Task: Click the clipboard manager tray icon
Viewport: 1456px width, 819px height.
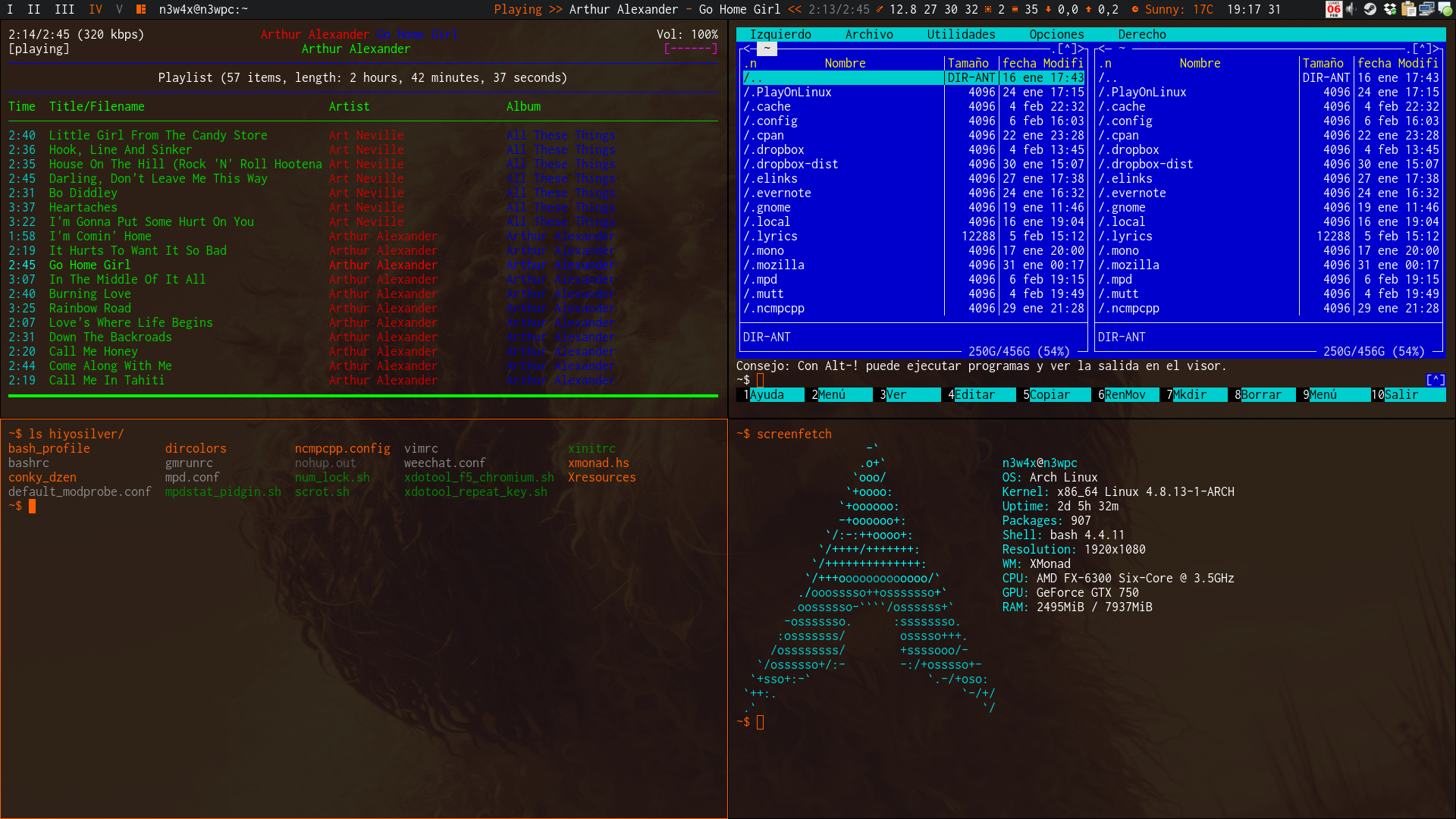Action: click(x=1408, y=9)
